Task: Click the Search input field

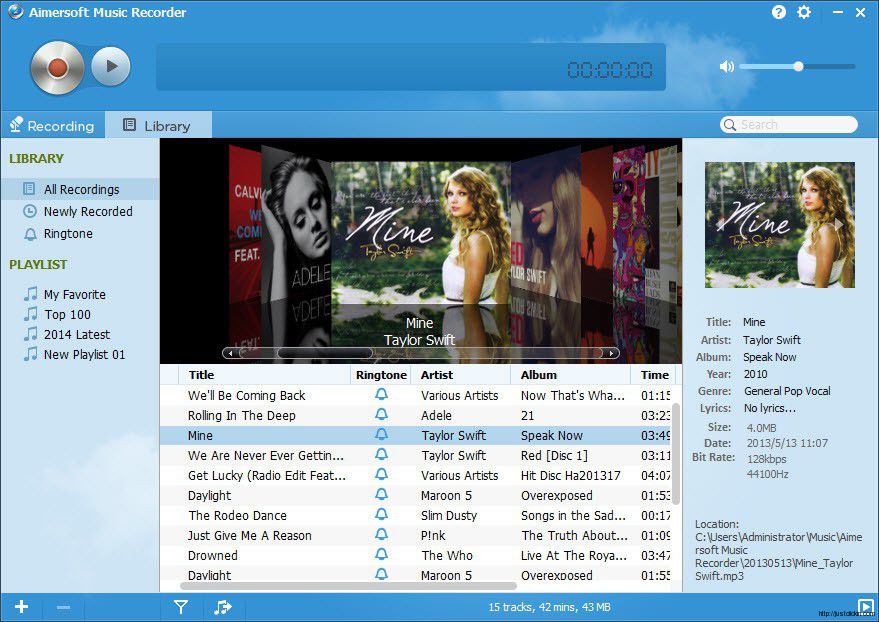Action: 789,124
